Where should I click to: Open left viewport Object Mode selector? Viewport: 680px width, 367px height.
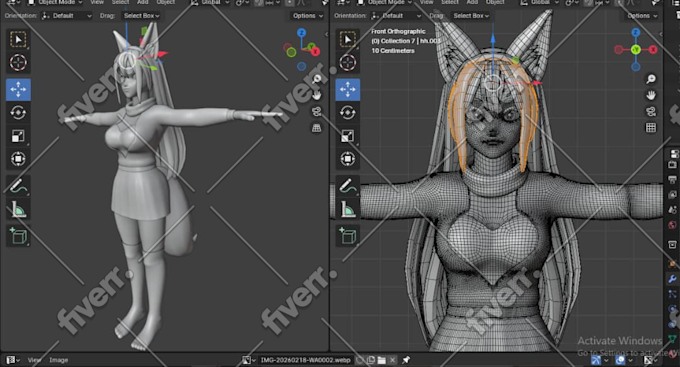point(55,3)
